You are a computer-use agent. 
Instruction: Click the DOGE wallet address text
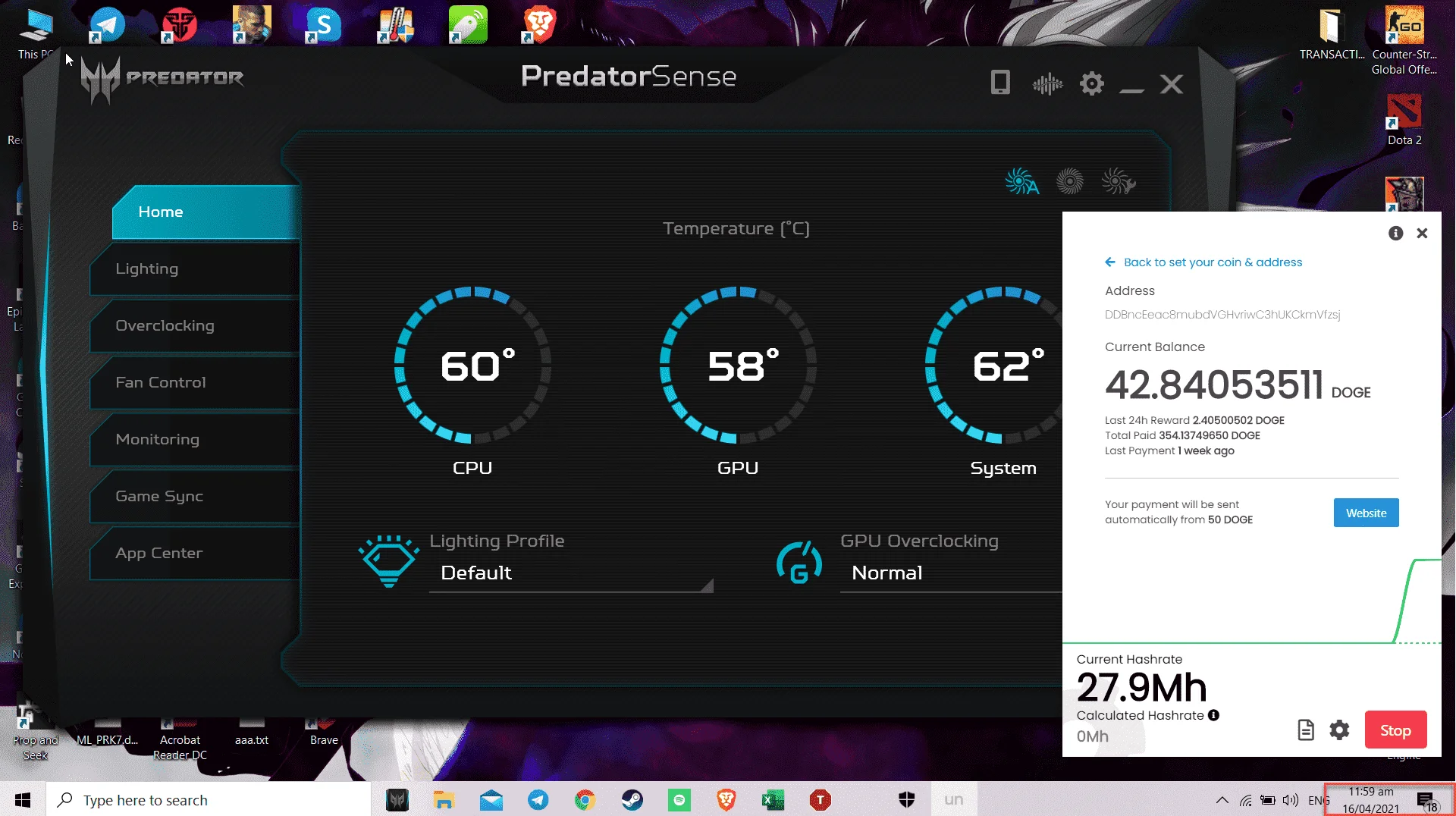click(1222, 315)
